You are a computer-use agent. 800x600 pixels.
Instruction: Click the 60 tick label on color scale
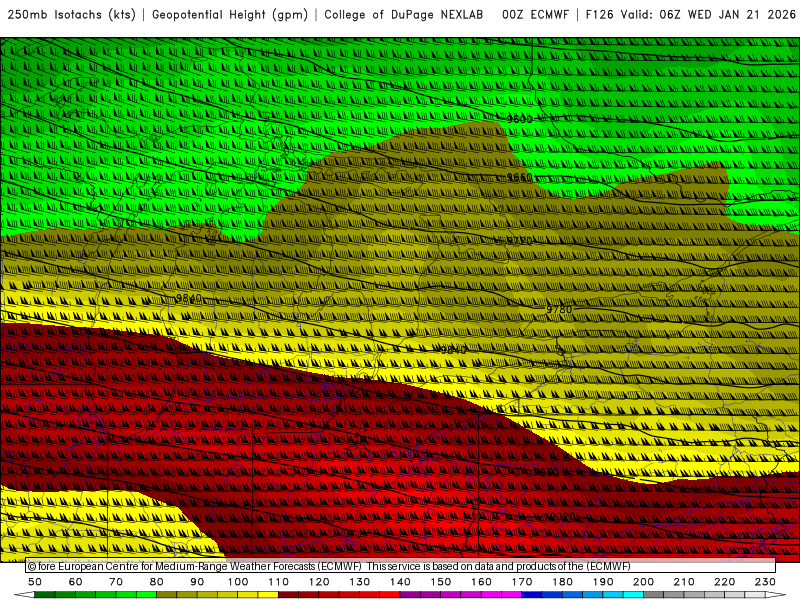pos(76,582)
